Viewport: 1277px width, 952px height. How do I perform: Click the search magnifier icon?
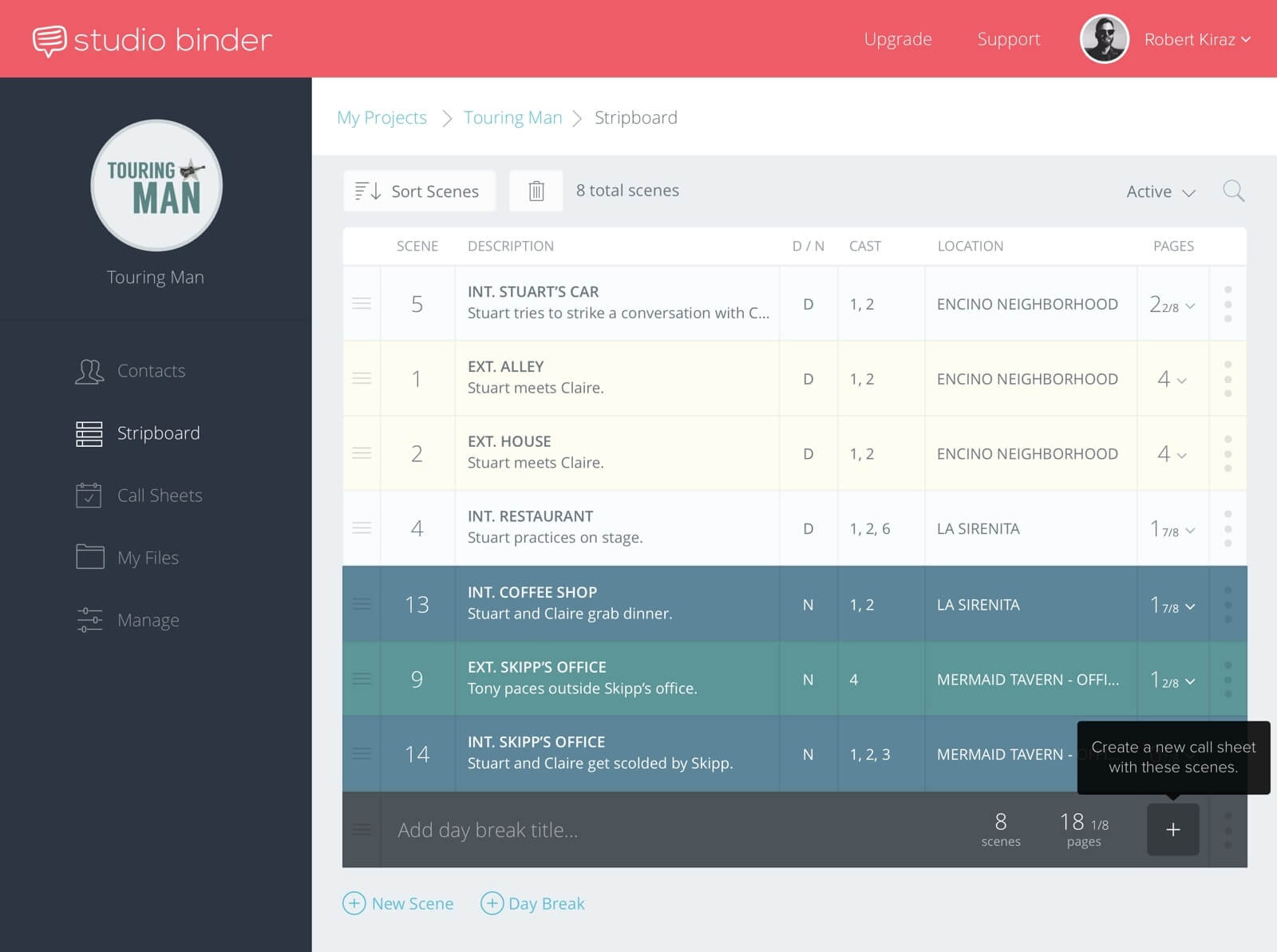(1233, 191)
